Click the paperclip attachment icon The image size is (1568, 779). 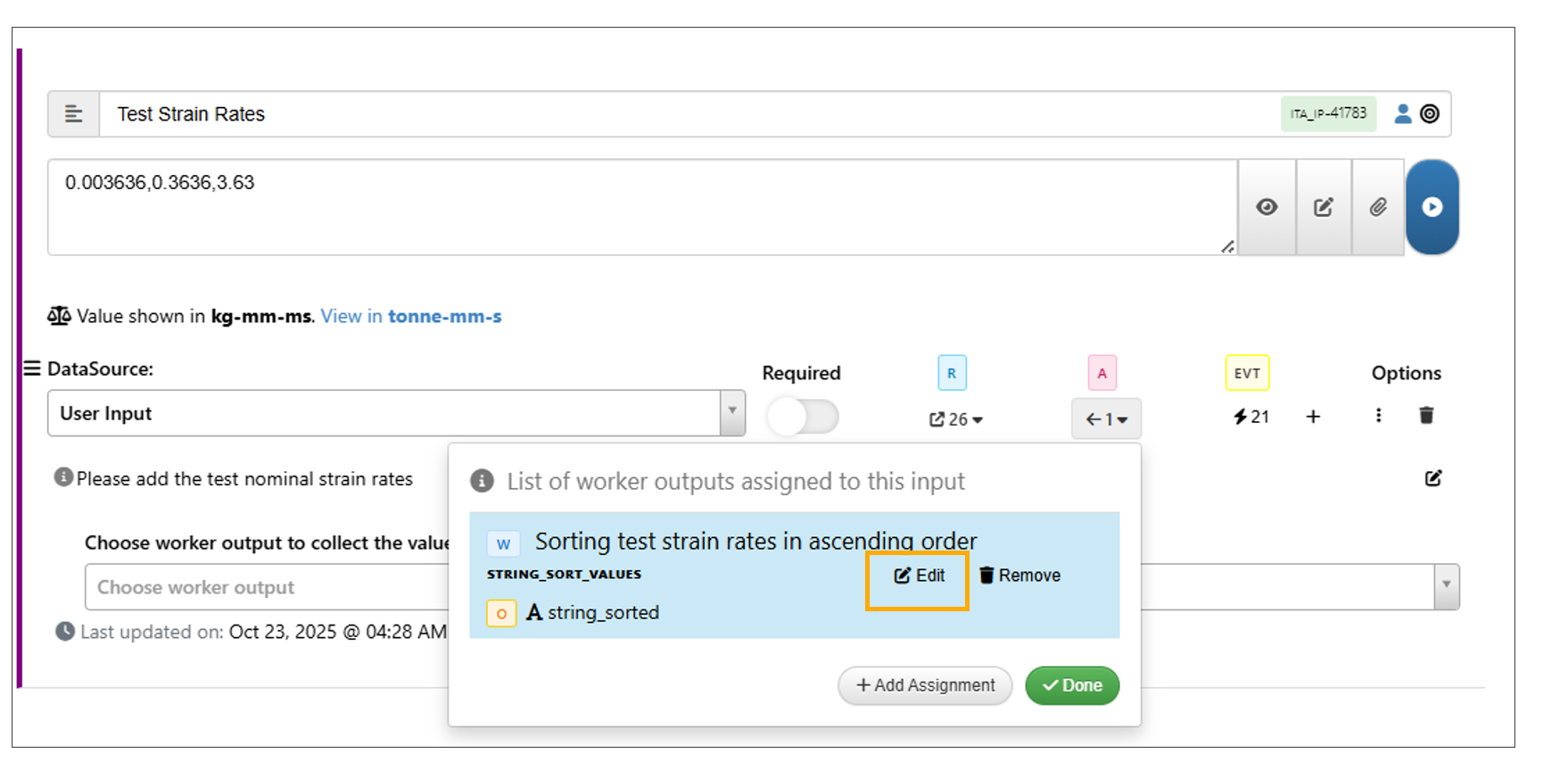click(x=1378, y=207)
